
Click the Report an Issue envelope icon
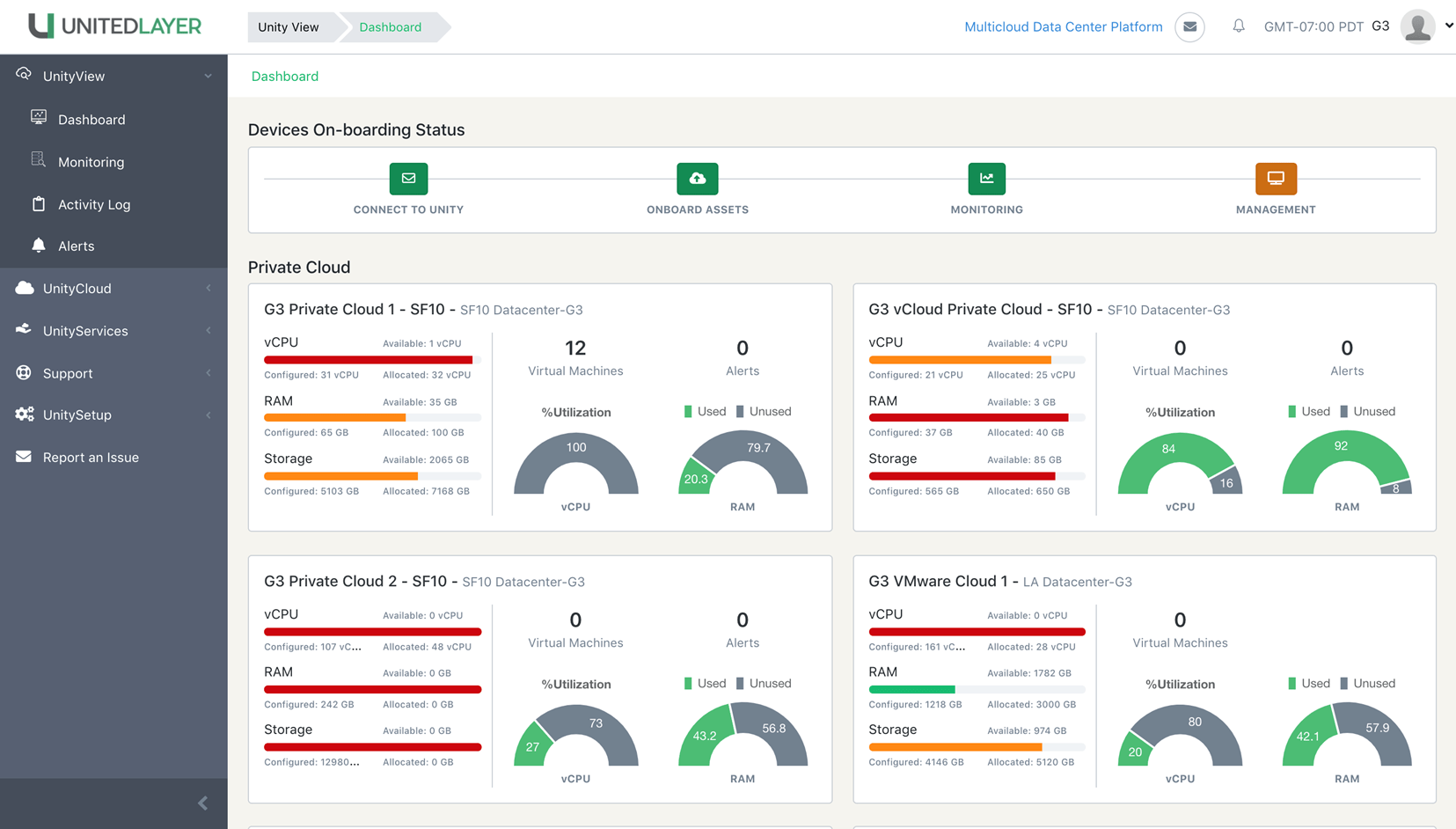click(24, 457)
